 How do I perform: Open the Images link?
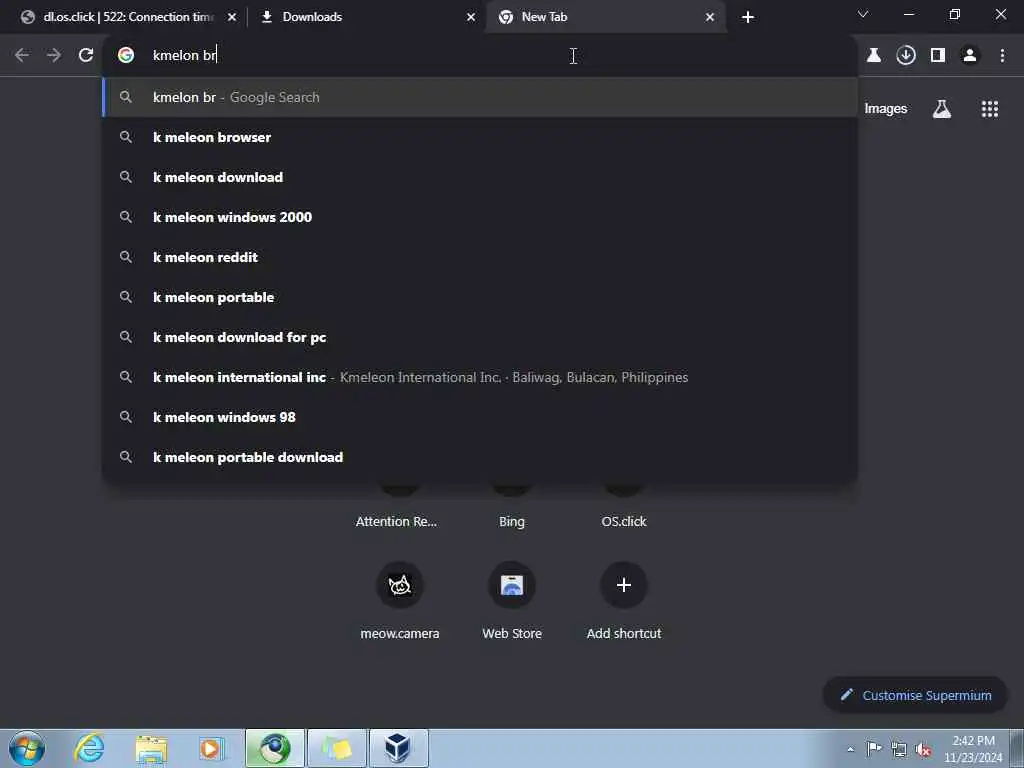886,109
